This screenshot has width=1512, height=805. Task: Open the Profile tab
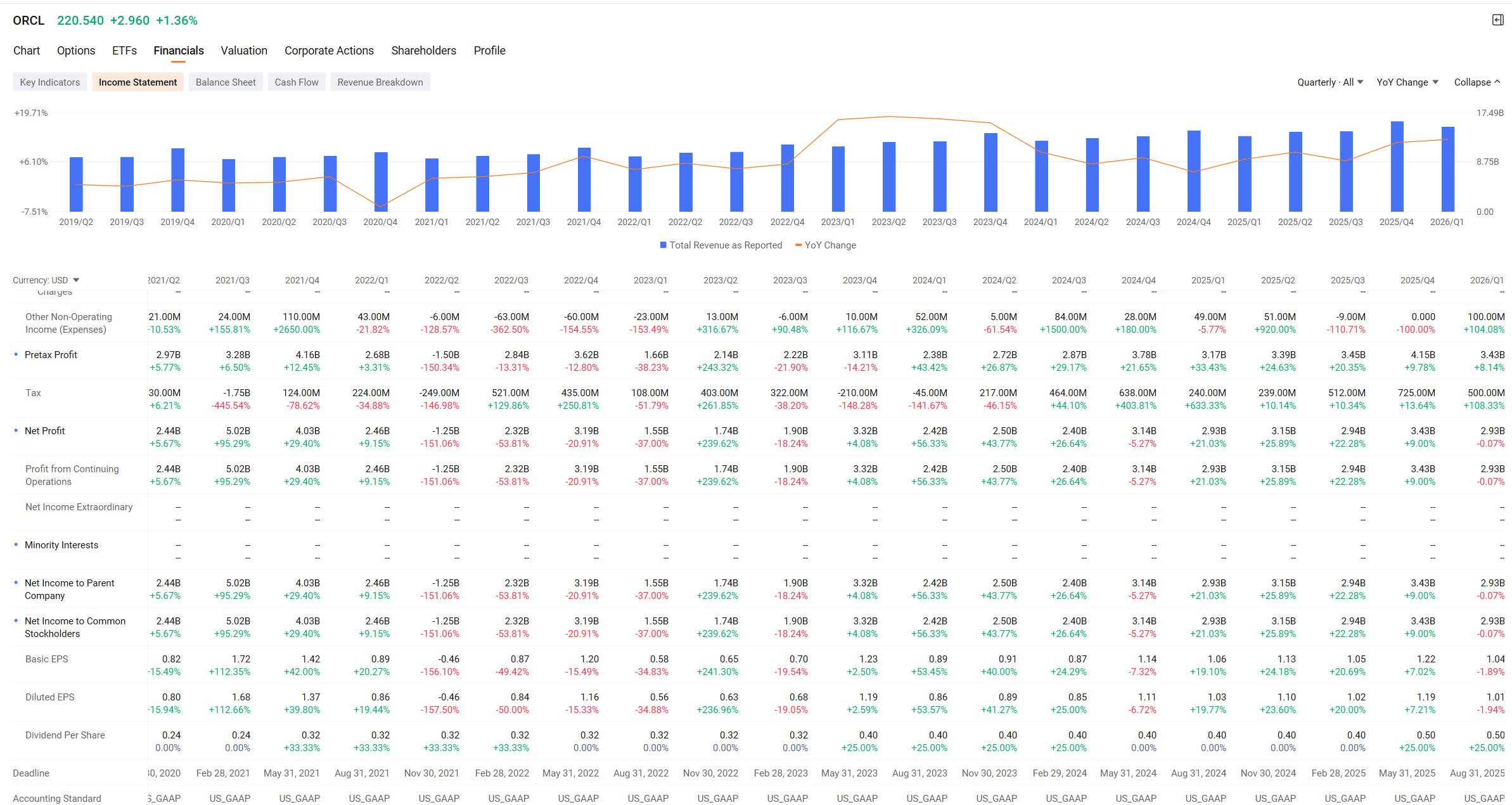point(490,51)
